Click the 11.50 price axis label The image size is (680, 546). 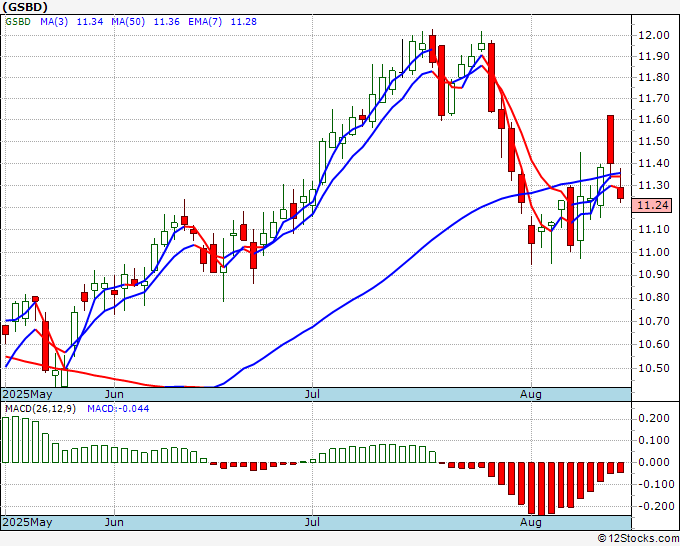(654, 141)
